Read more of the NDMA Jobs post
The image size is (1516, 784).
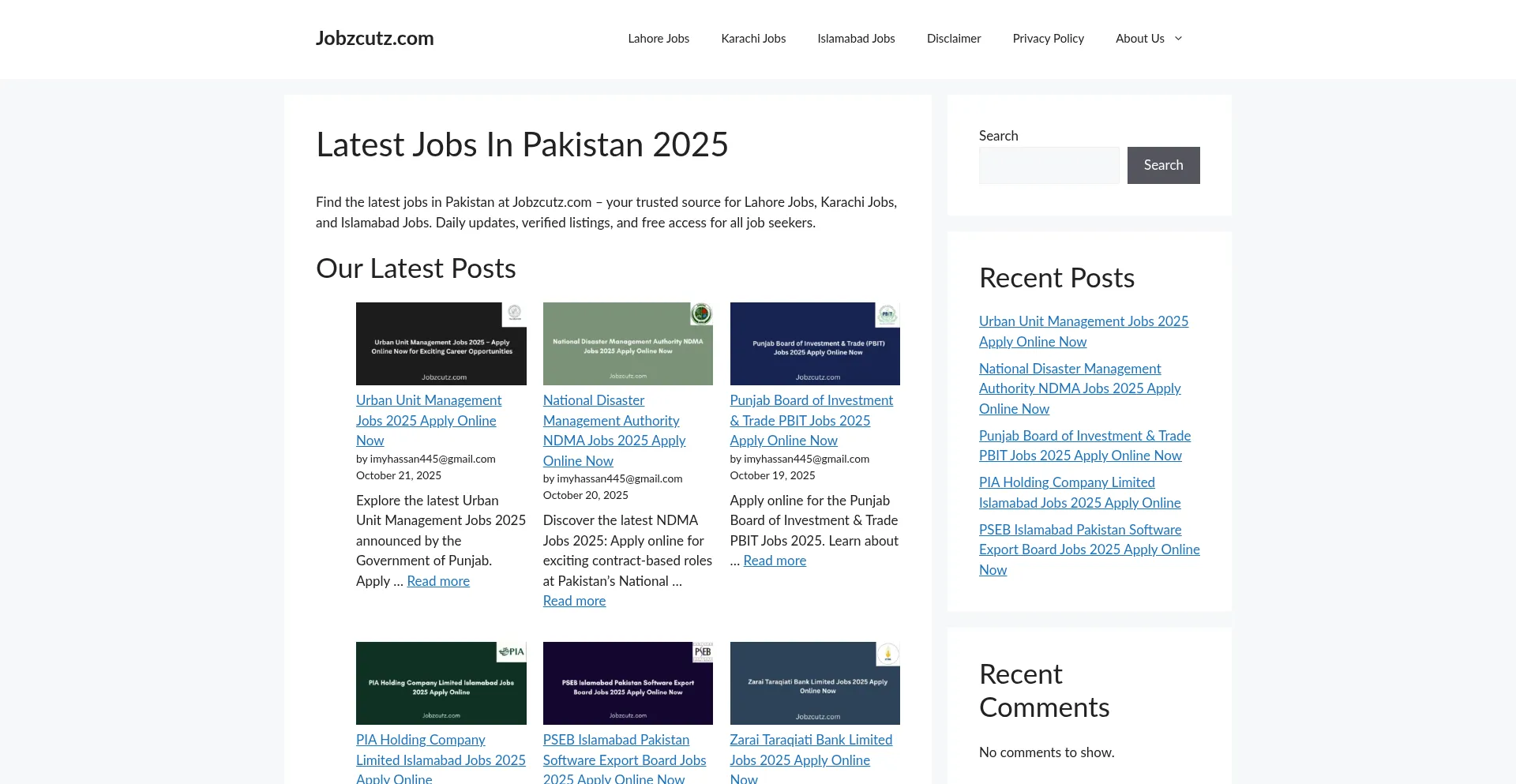click(x=574, y=601)
